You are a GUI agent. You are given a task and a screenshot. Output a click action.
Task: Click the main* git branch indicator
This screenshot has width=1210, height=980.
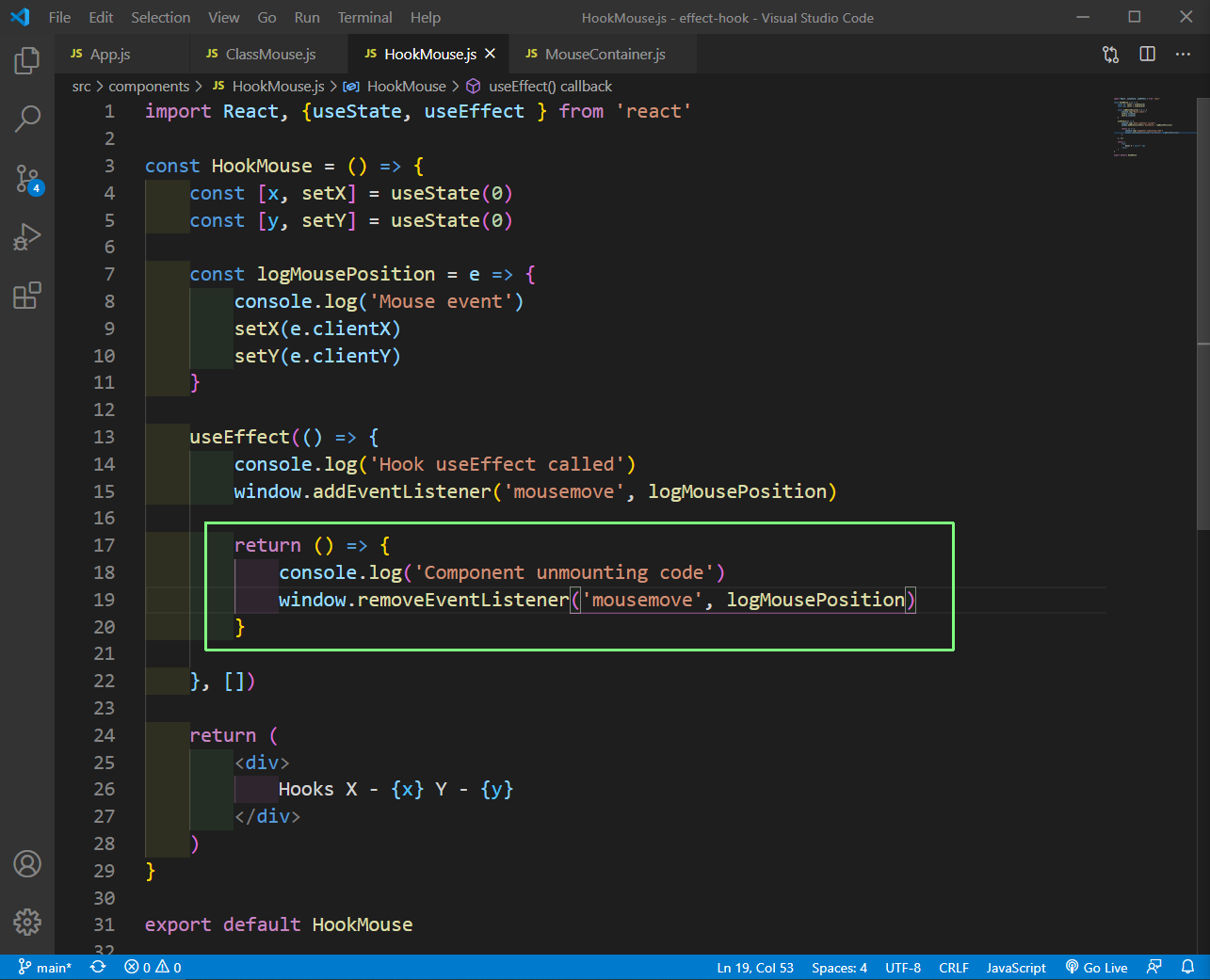click(45, 967)
